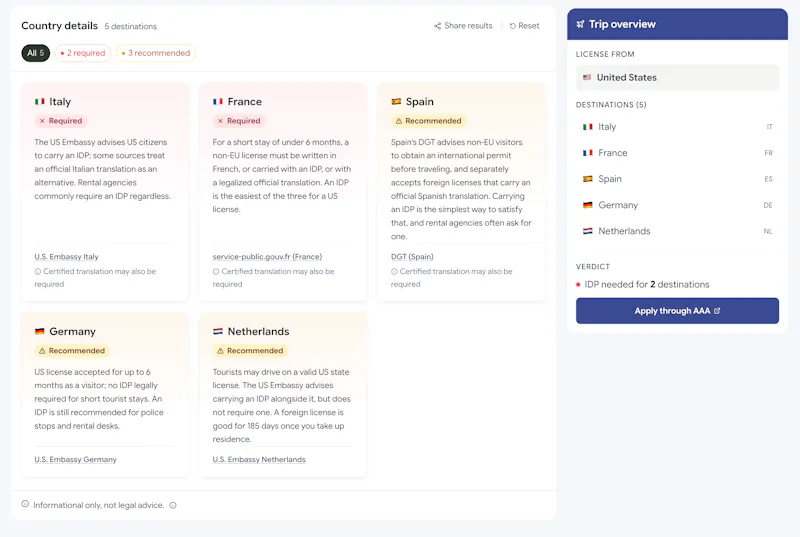This screenshot has height=537, width=800.
Task: Click 'Informational only, not legal advice.' text
Action: pos(98,505)
